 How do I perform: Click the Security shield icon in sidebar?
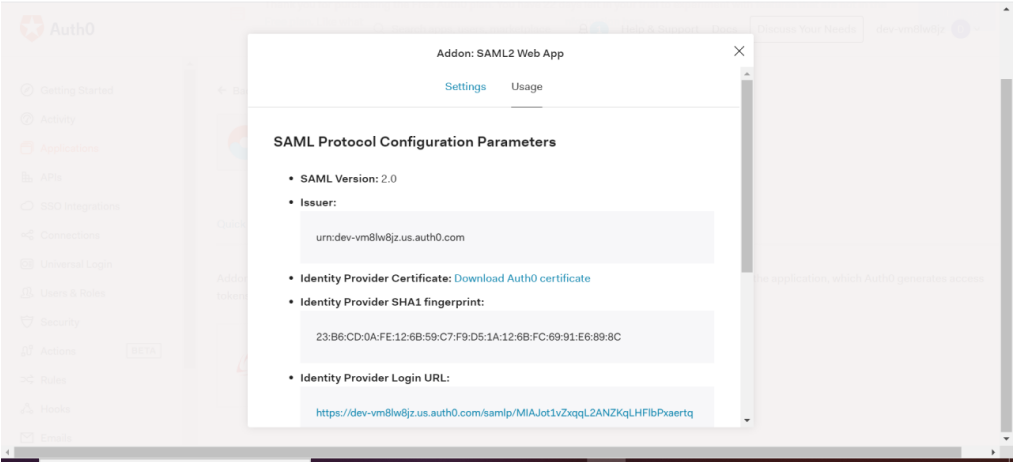coord(27,322)
